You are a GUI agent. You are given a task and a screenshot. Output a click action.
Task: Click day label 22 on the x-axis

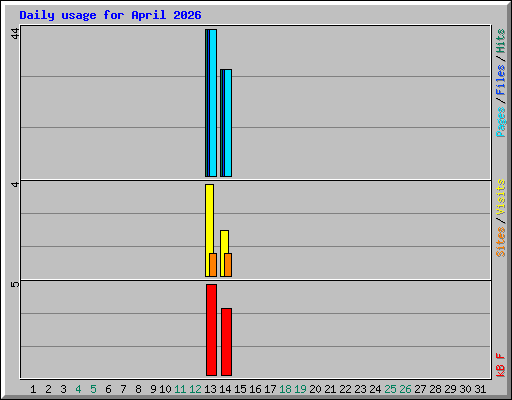coord(345,389)
